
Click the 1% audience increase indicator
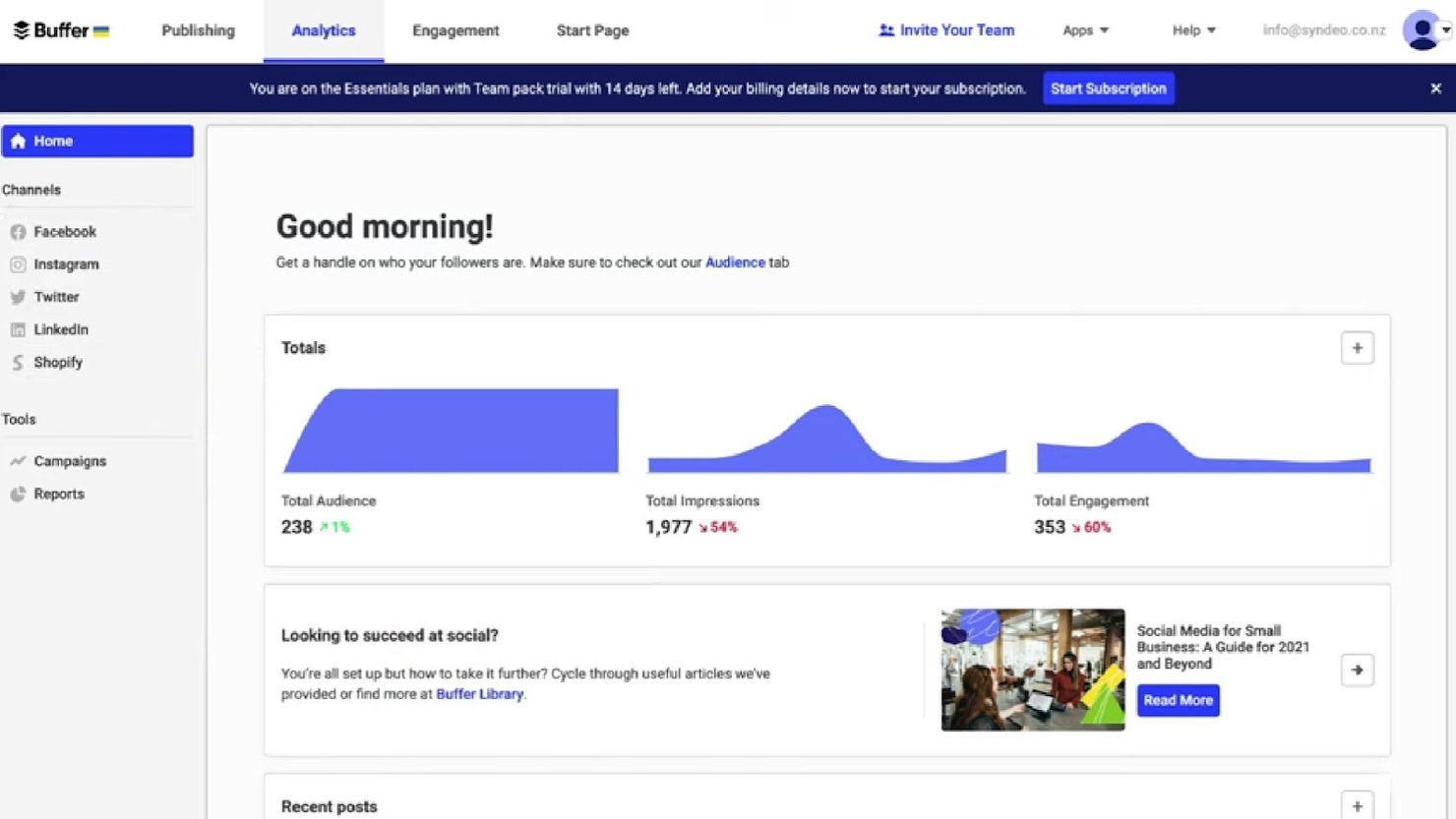(x=334, y=527)
